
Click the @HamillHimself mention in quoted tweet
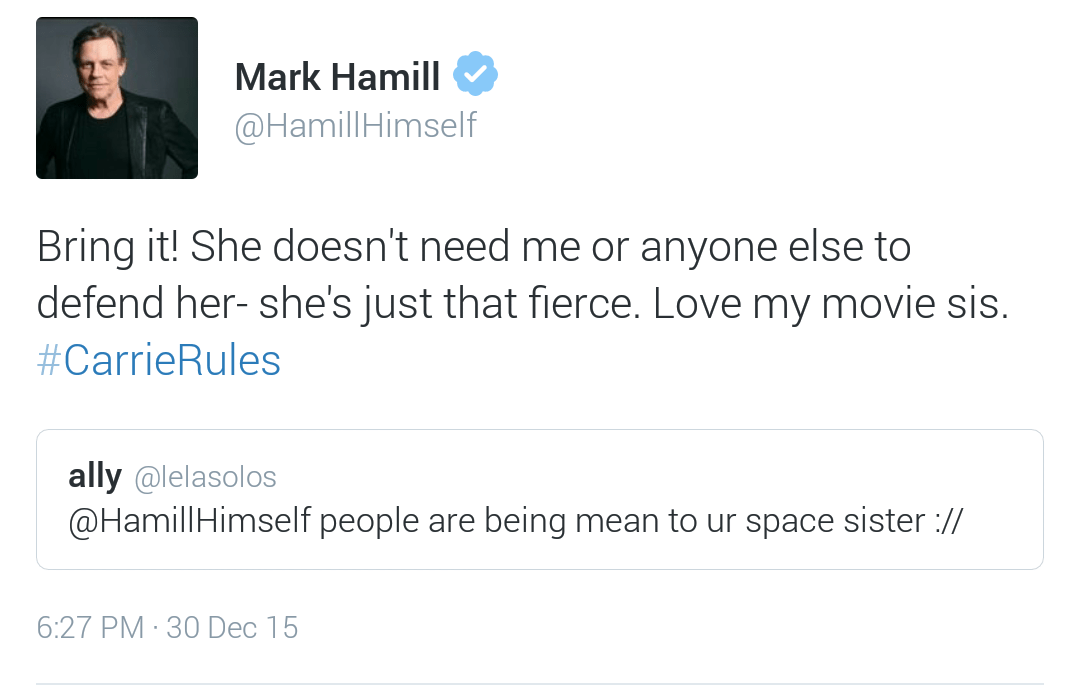189,522
